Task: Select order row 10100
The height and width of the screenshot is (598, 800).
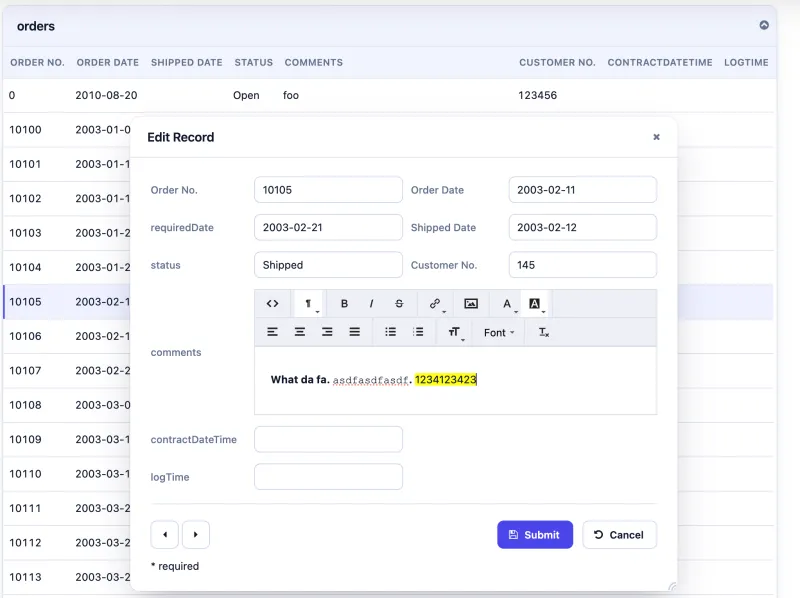Action: [67, 130]
